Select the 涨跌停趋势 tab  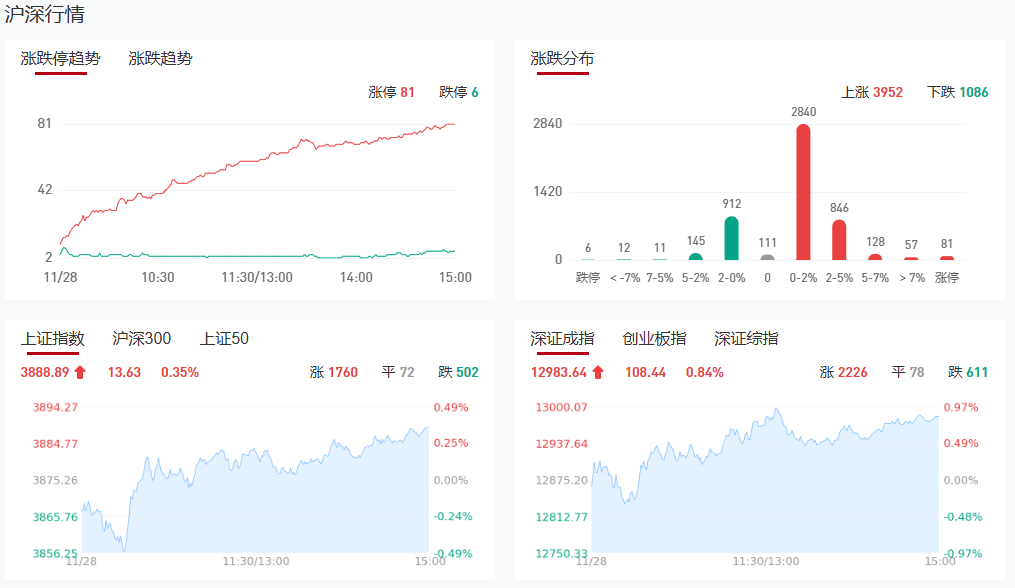point(61,59)
